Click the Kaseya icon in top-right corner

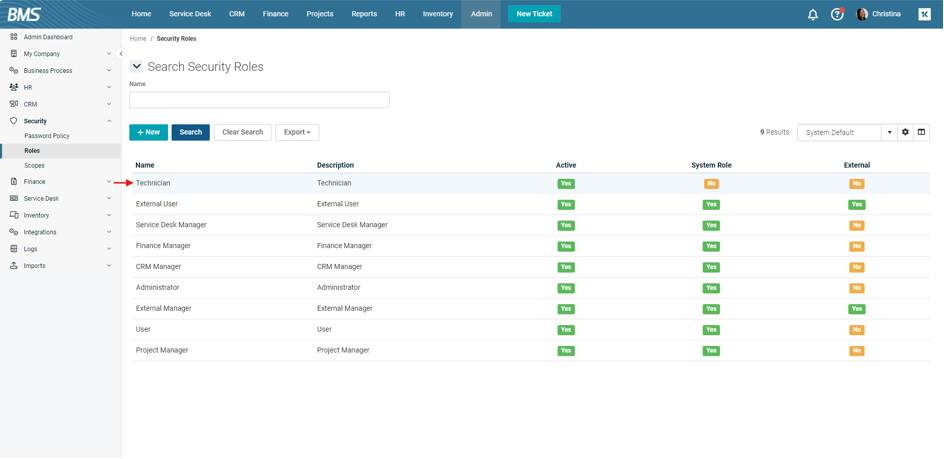point(924,14)
